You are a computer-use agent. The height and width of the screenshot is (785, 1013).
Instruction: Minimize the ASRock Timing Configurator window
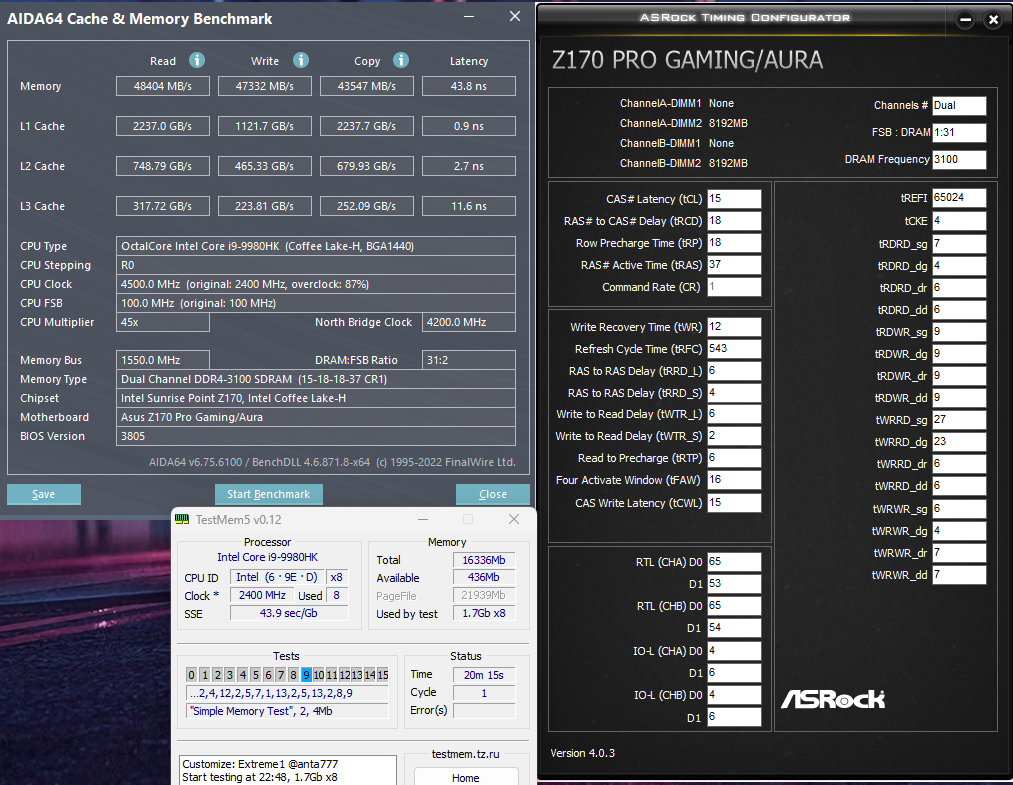[x=966, y=20]
